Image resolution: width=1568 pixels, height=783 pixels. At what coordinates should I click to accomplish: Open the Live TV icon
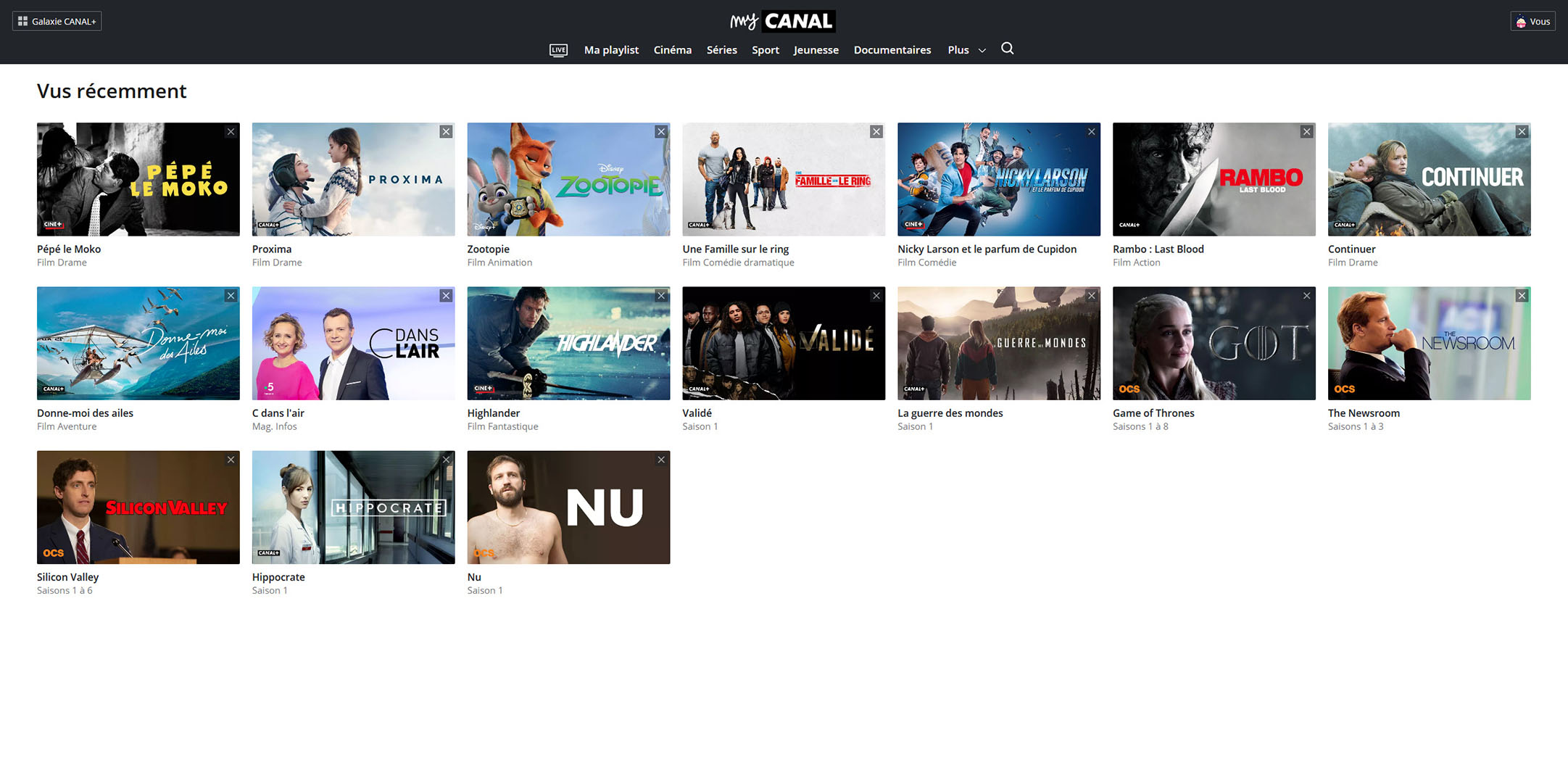(x=558, y=50)
